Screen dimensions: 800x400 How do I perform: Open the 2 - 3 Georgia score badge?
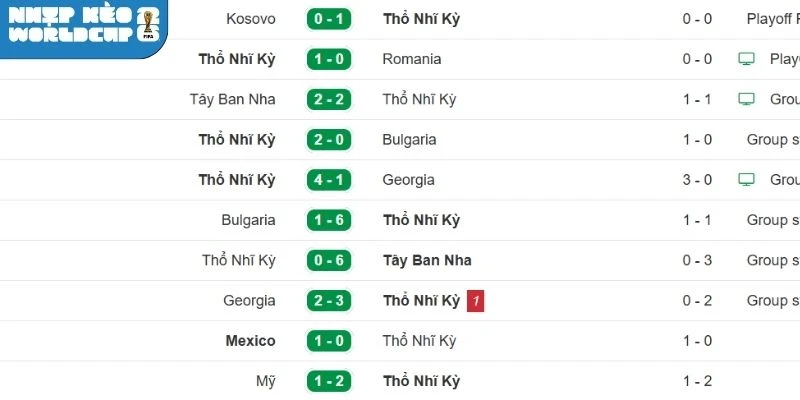click(x=329, y=300)
